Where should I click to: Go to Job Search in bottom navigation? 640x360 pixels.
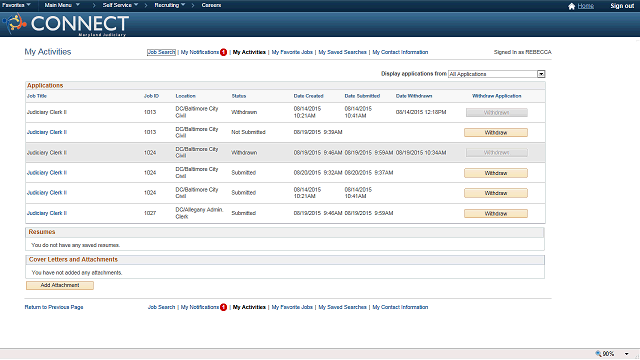point(161,307)
